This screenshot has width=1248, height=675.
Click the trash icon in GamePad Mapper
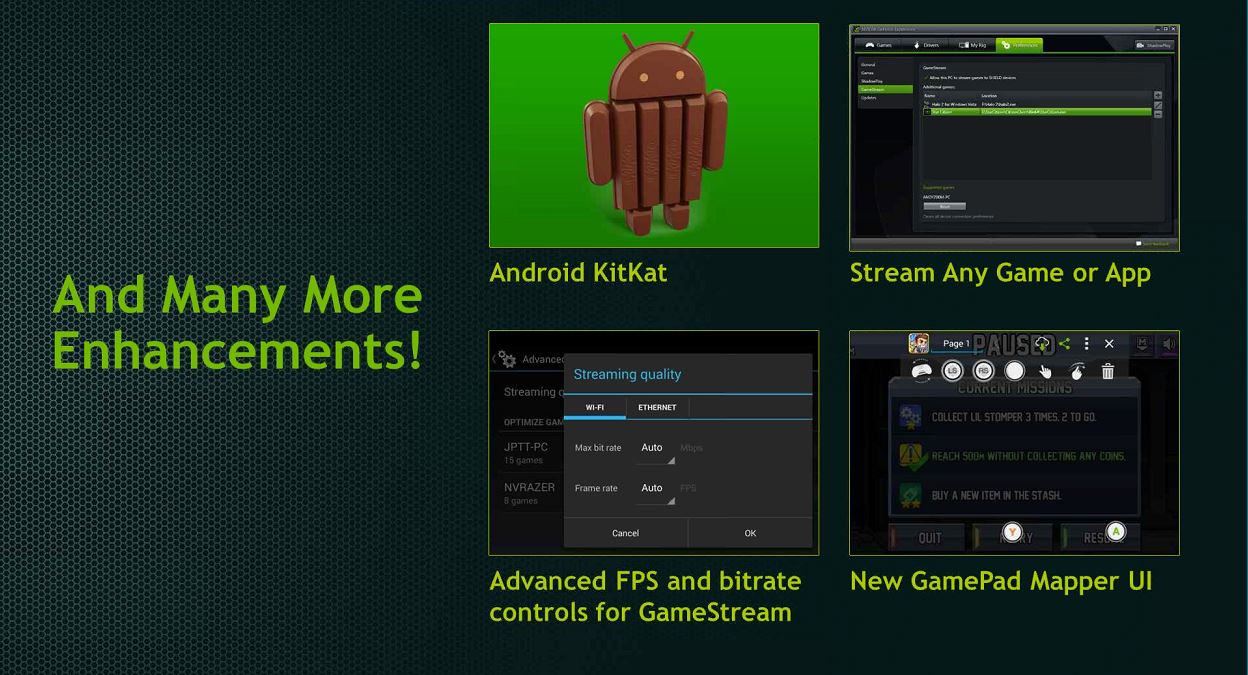click(x=1107, y=372)
